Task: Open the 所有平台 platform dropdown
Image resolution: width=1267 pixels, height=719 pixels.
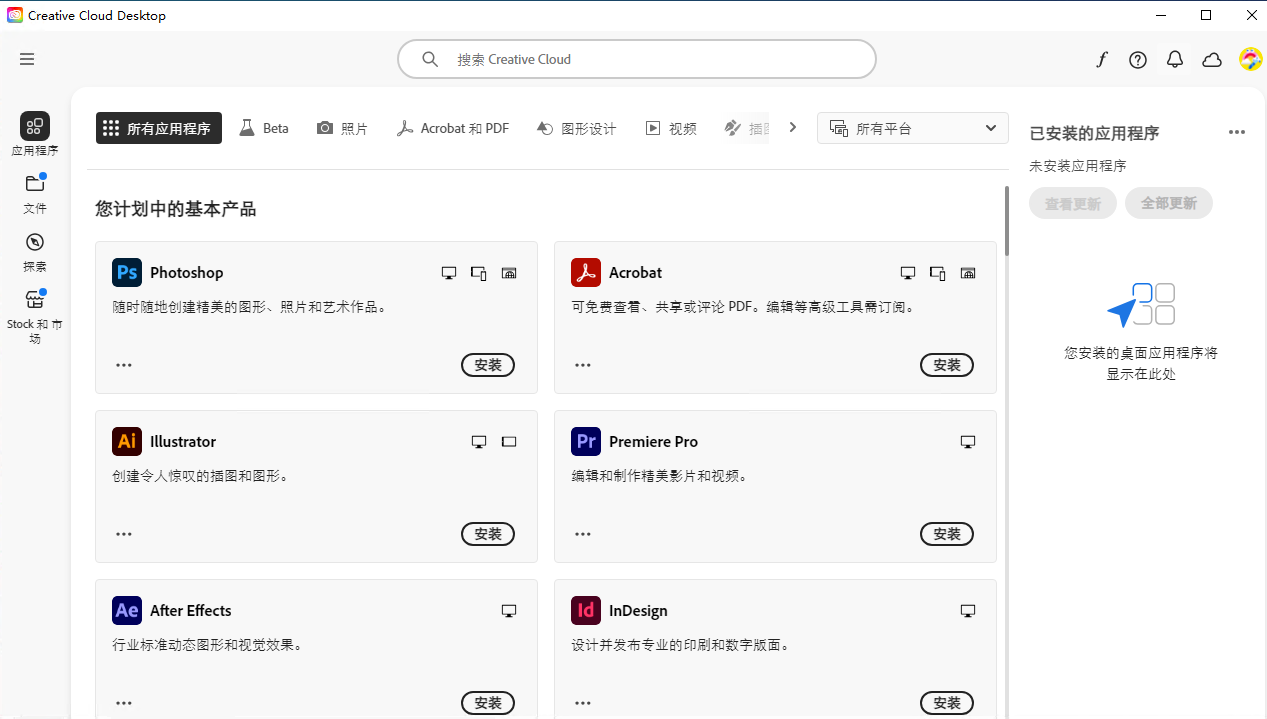Action: [913, 128]
